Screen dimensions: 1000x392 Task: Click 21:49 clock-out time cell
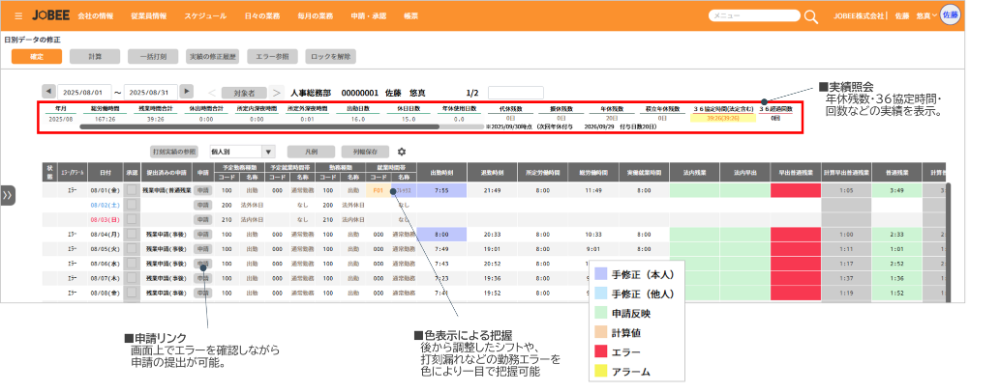492,190
